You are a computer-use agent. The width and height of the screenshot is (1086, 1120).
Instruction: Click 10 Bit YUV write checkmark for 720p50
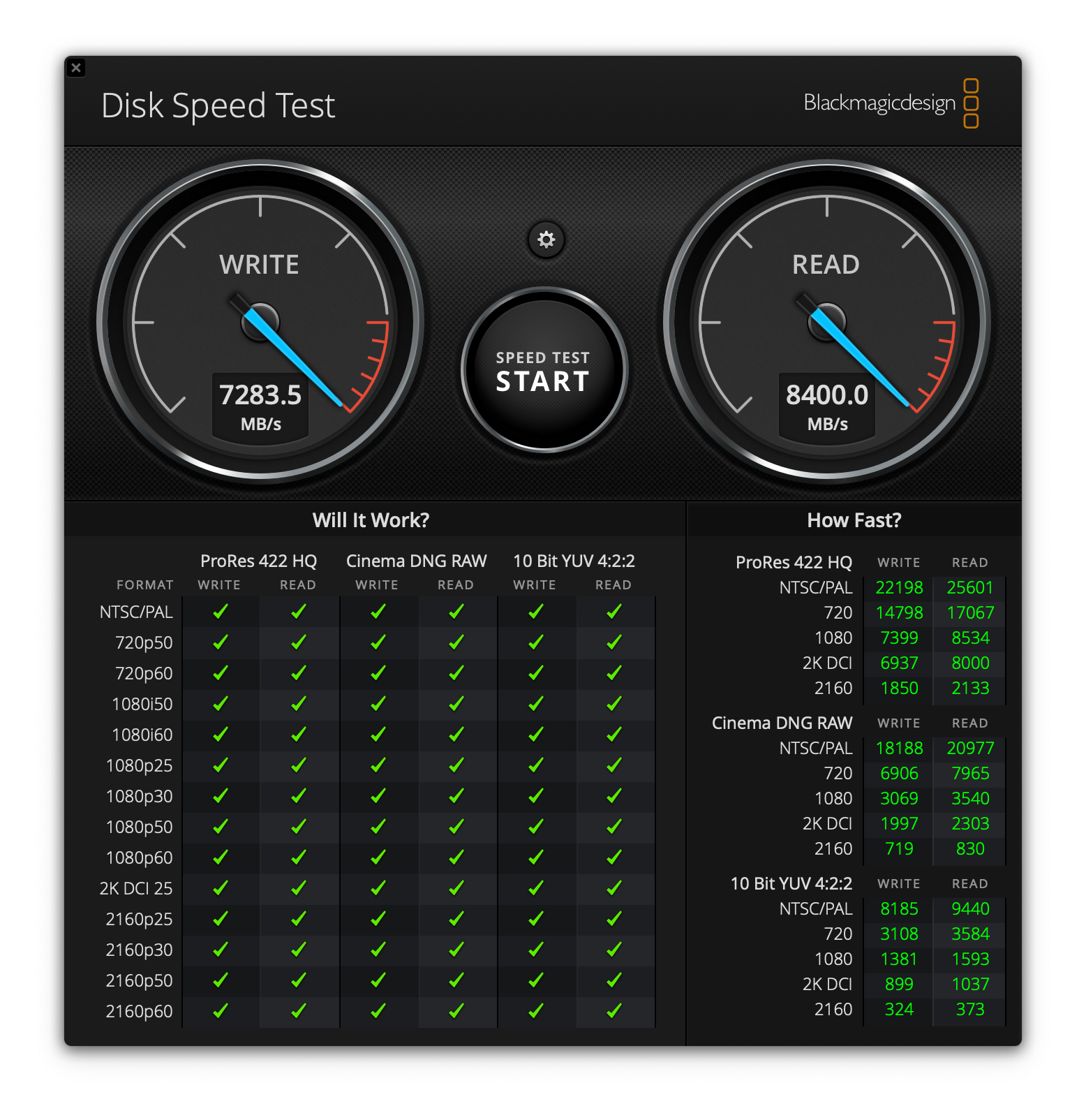pos(536,642)
